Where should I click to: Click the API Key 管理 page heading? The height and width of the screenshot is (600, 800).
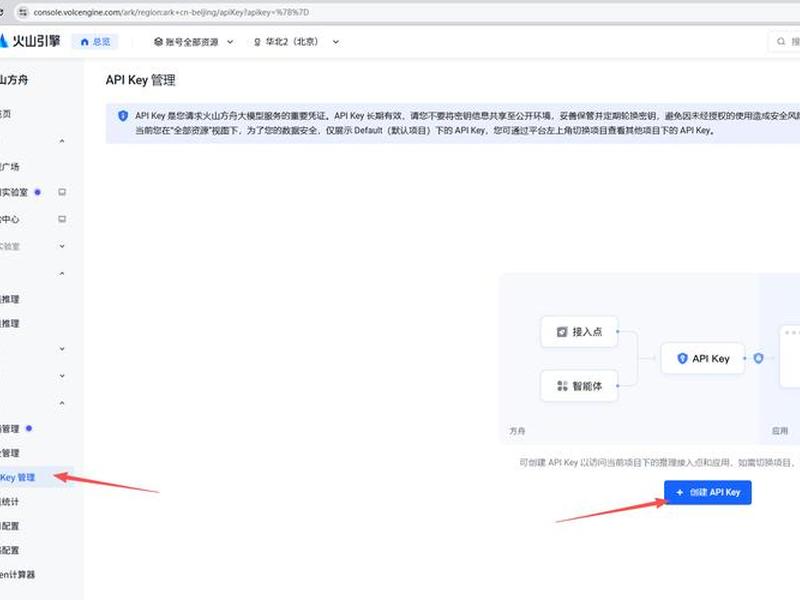point(140,80)
